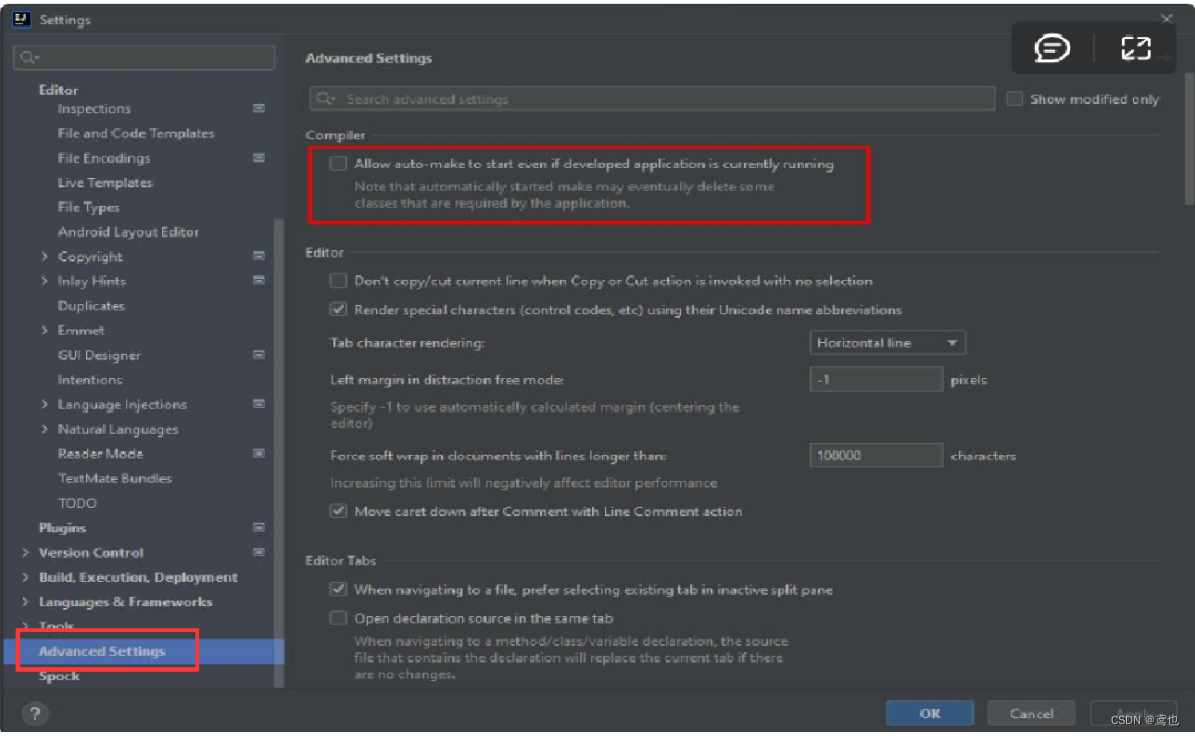Focus the Search advanced settings field

(652, 99)
